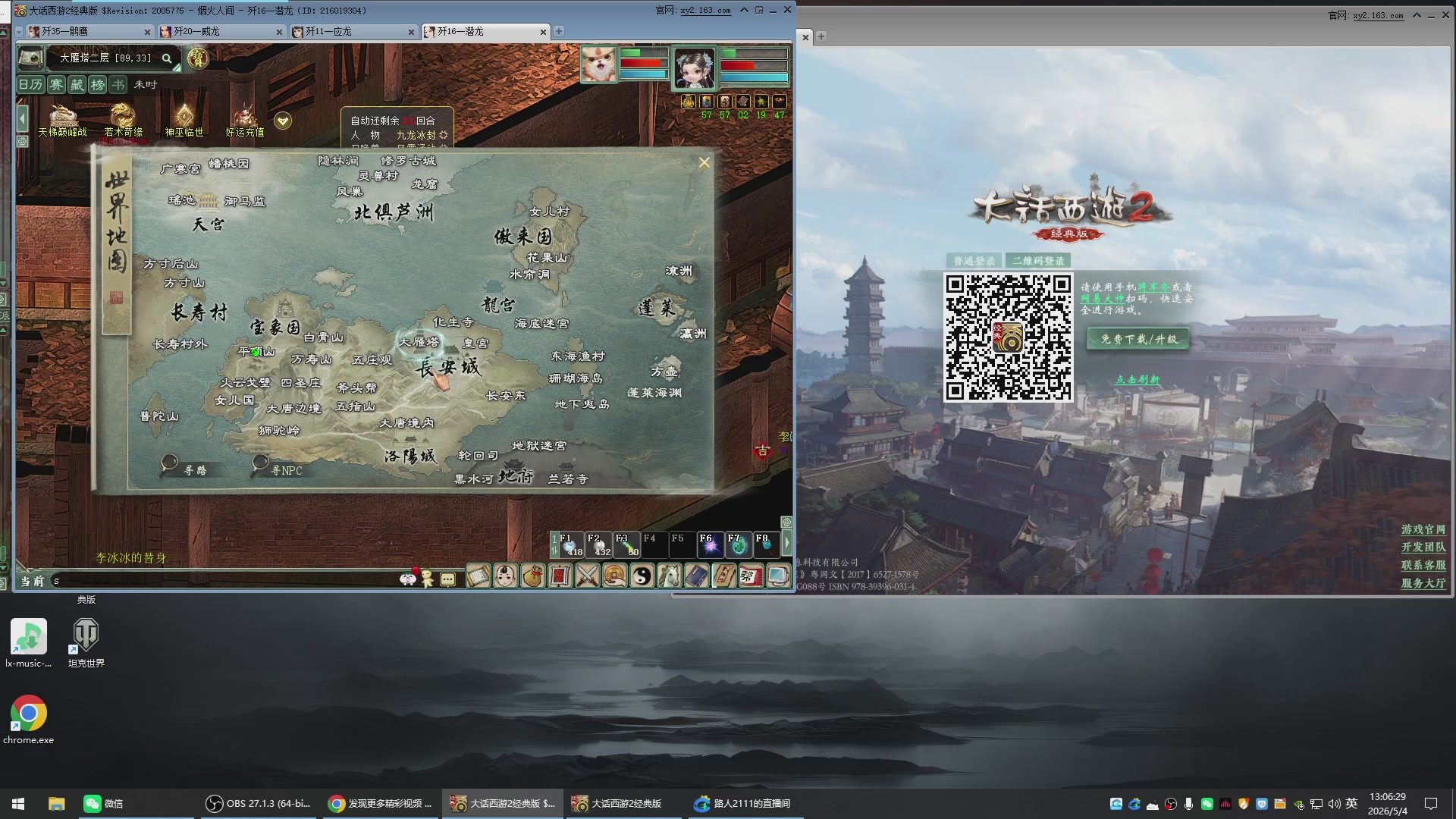Viewport: 1456px width, 819px height.
Task: Click the chat input field
Action: click(x=224, y=581)
